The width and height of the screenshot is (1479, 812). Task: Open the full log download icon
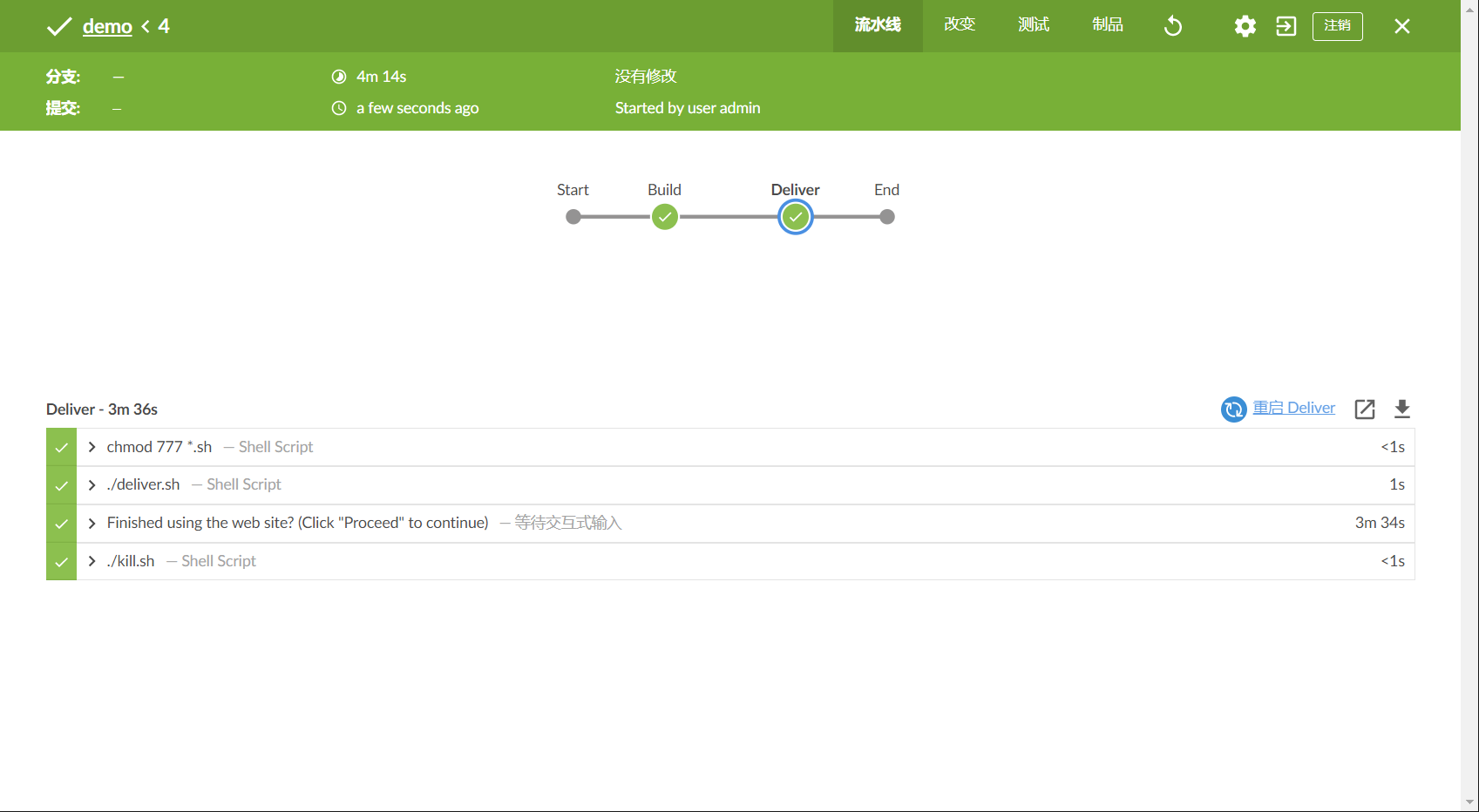point(1402,409)
